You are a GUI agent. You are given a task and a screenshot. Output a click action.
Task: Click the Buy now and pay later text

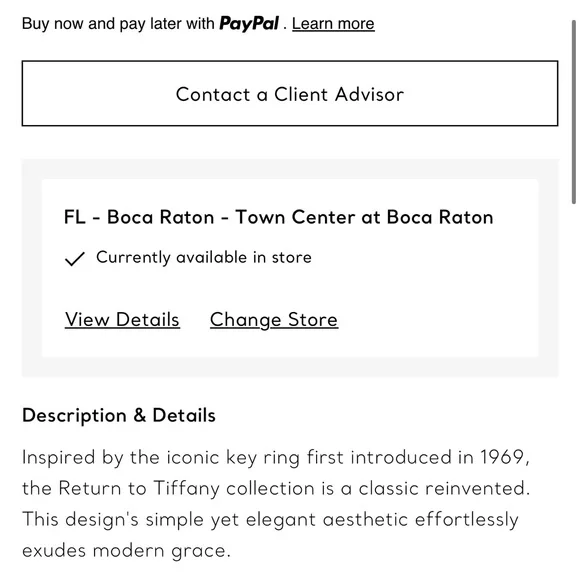(118, 24)
